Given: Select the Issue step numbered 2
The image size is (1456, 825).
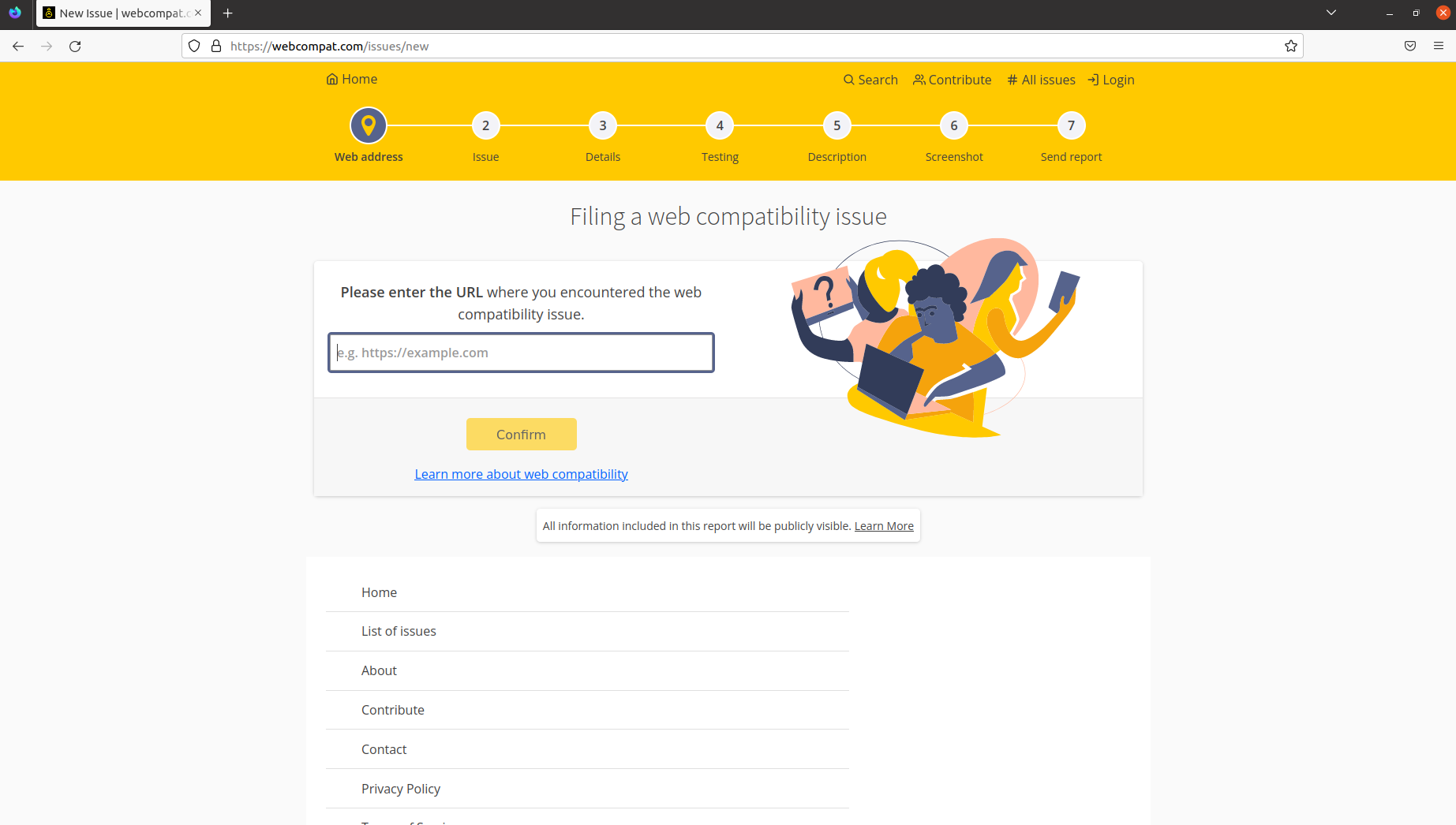Looking at the screenshot, I should (x=485, y=125).
